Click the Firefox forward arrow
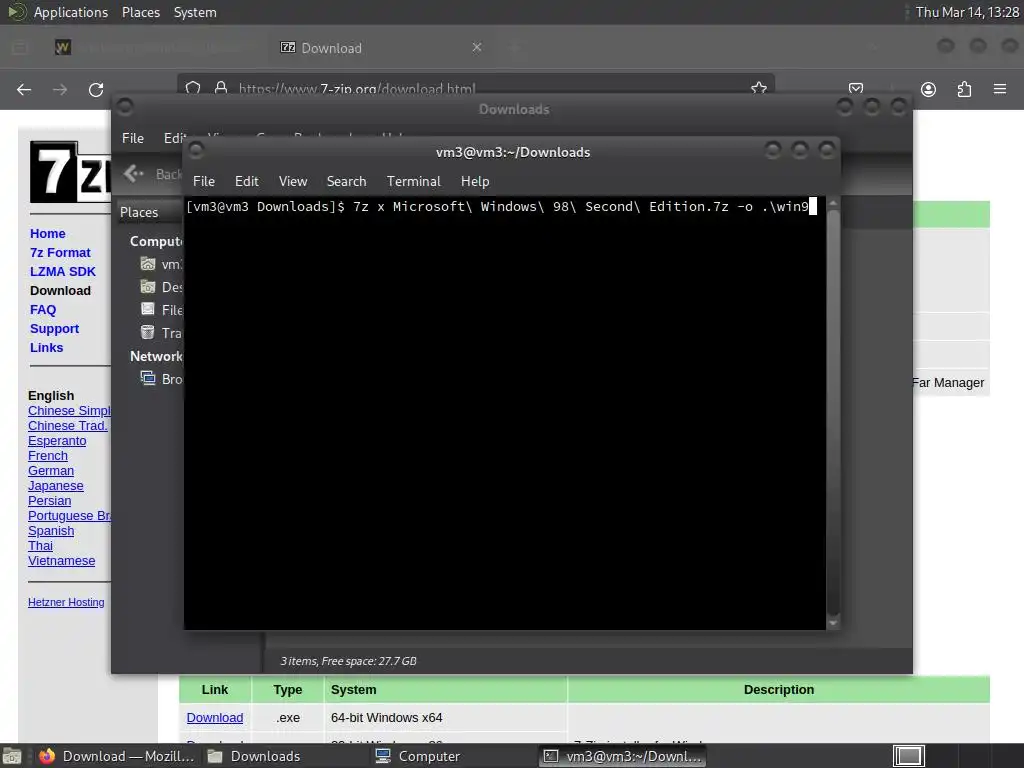Screen dimensions: 1024x768 coord(59,89)
